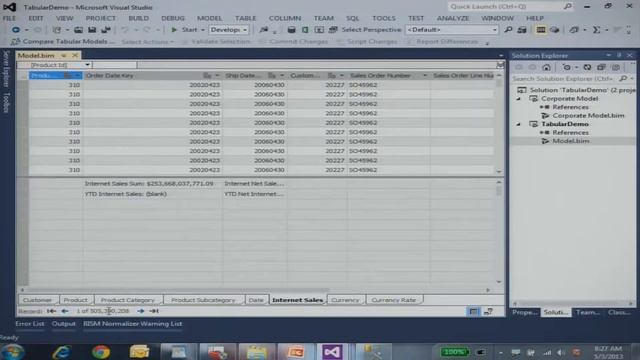This screenshot has height=360, width=640.
Task: Open the Start button dropdown arrow
Action: (202, 30)
